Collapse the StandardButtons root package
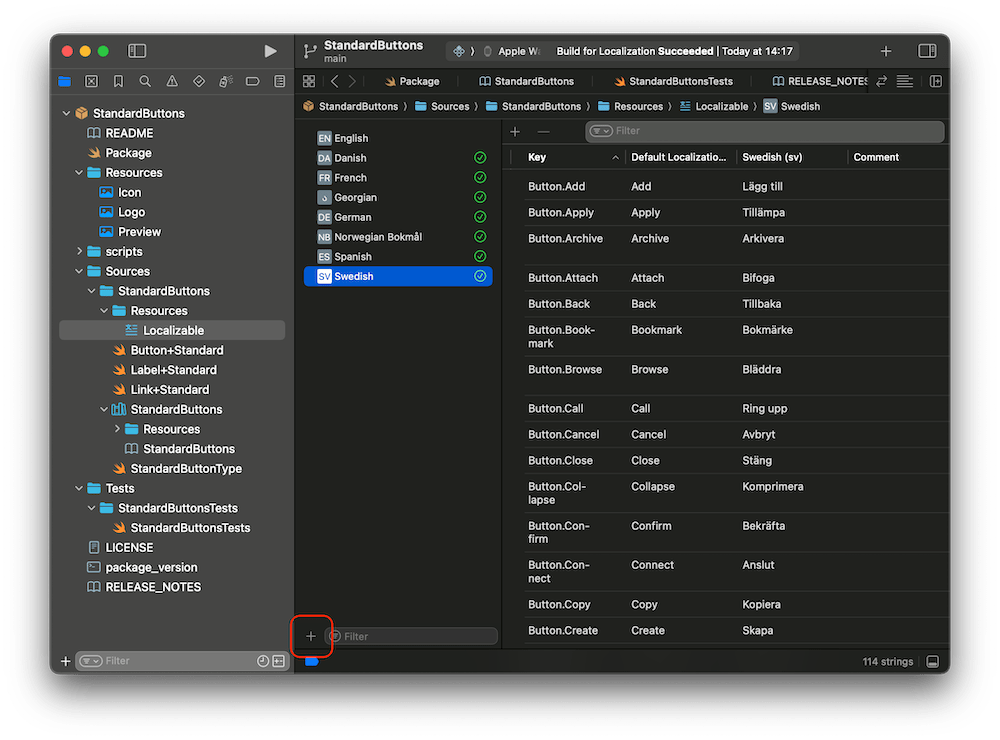The image size is (1000, 740). [66, 114]
